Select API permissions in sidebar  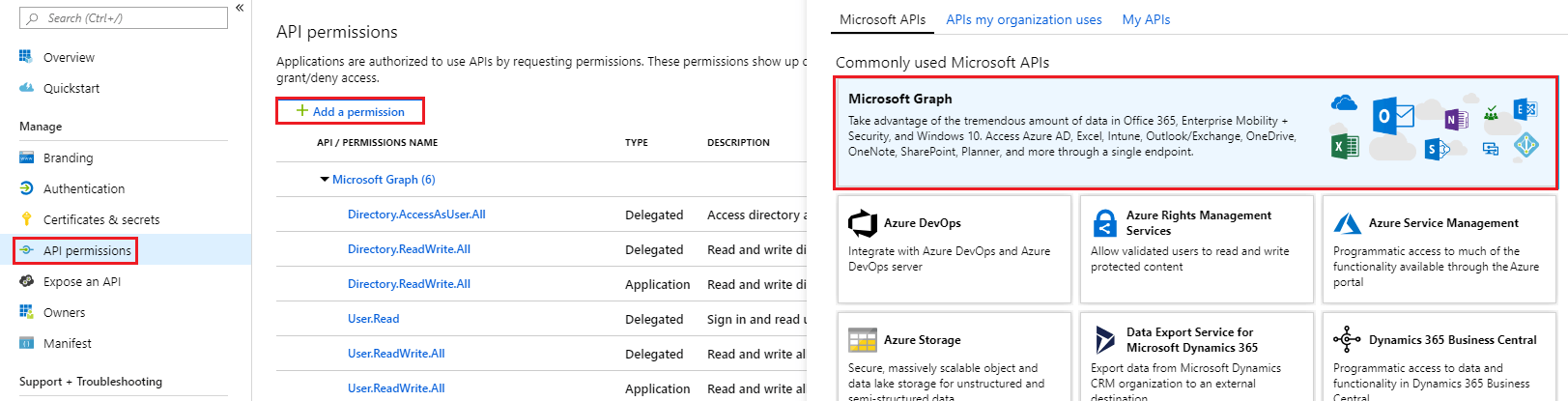126,250
